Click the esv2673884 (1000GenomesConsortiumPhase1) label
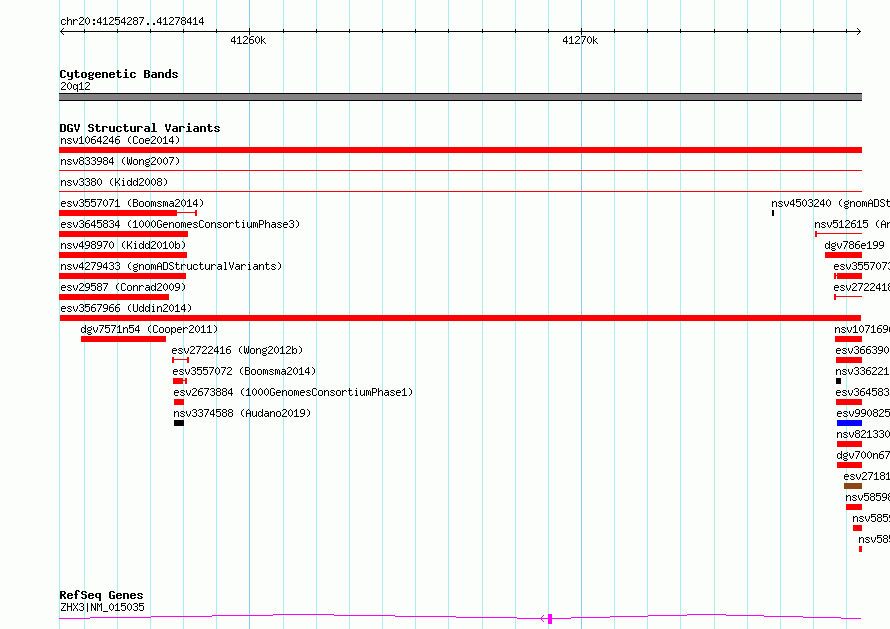890x629 pixels. tap(293, 392)
